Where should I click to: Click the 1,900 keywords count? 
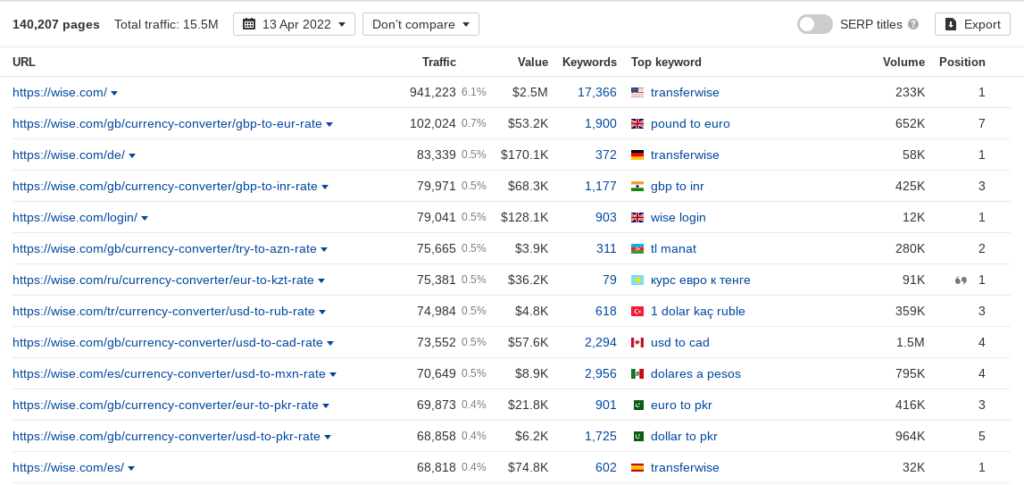[x=600, y=124]
